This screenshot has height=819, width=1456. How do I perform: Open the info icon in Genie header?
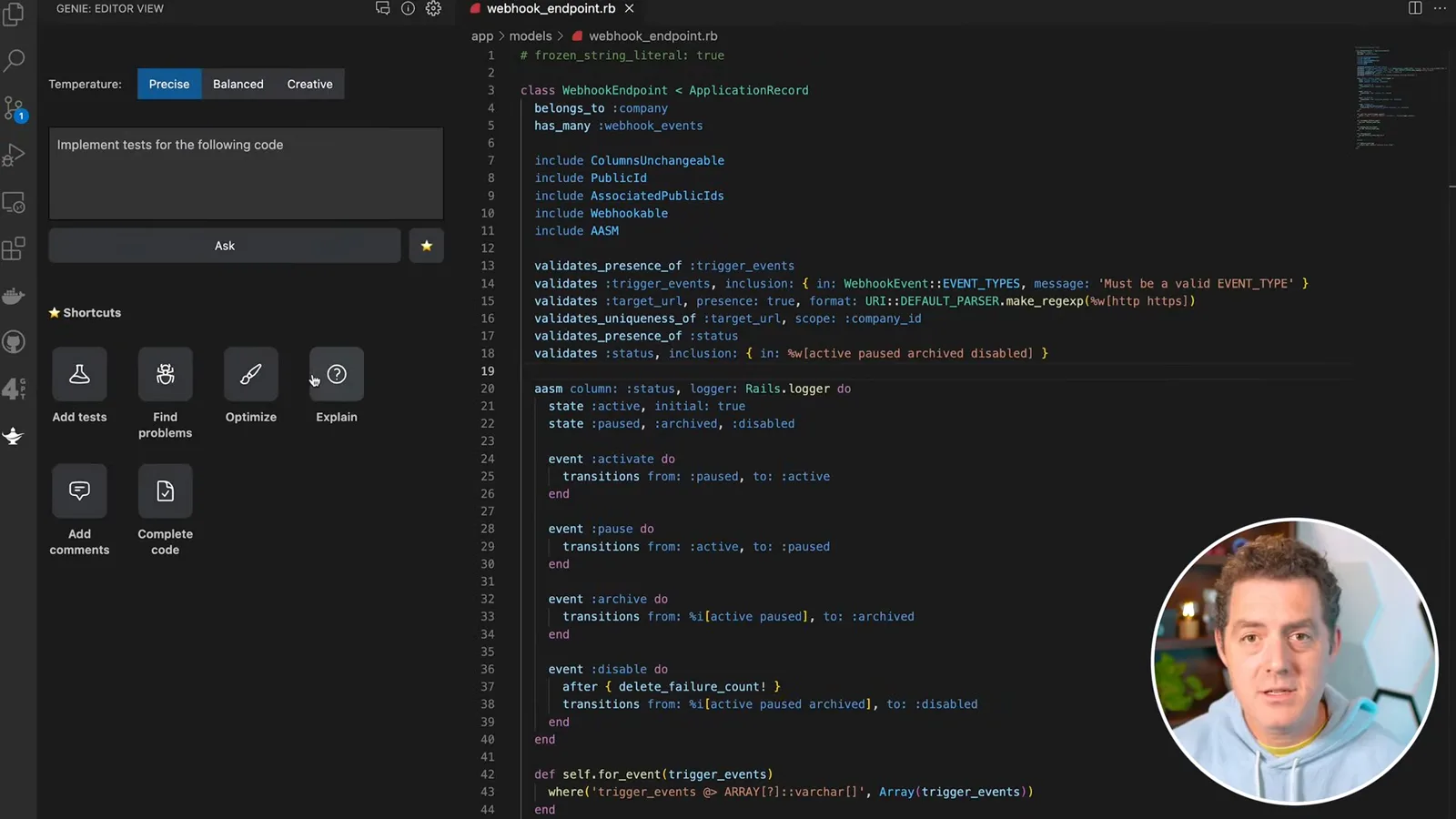tap(408, 8)
